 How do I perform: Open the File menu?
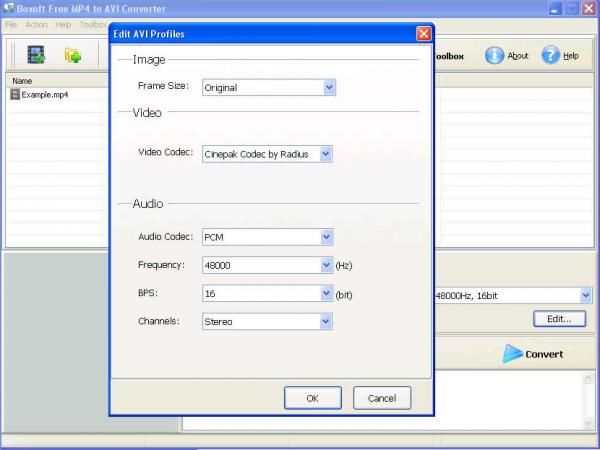[11, 25]
